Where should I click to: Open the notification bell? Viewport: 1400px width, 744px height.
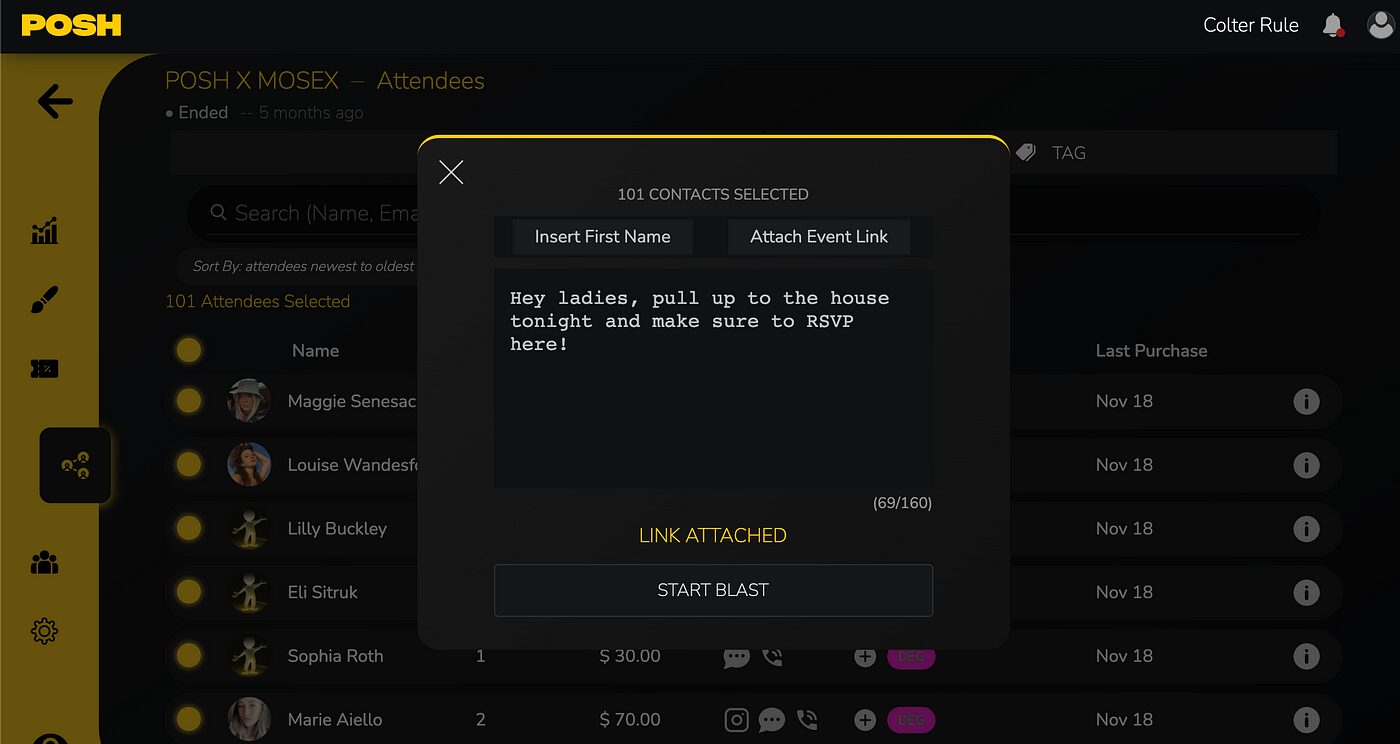[1333, 25]
